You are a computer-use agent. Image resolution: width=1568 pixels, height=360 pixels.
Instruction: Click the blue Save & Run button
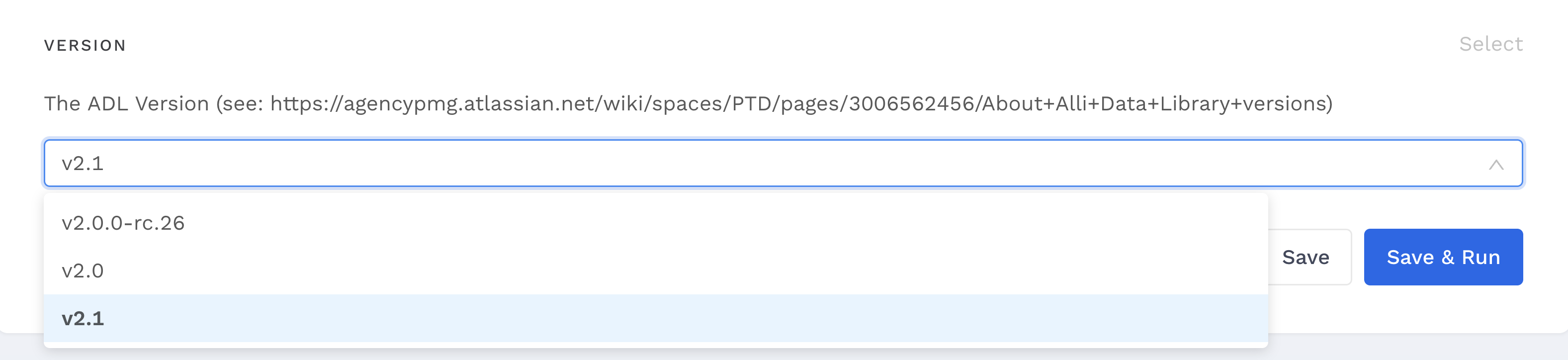tap(1443, 257)
